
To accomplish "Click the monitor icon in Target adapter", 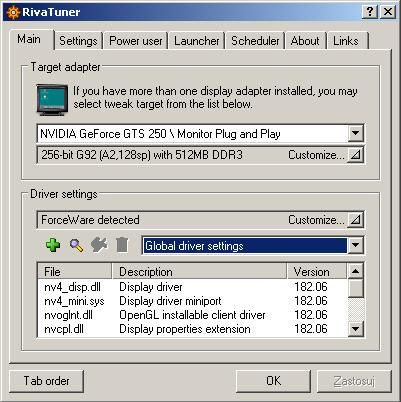I will (52, 100).
